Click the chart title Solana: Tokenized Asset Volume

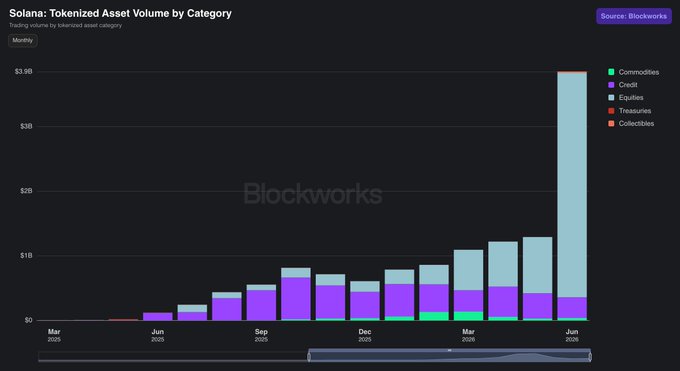coord(121,13)
